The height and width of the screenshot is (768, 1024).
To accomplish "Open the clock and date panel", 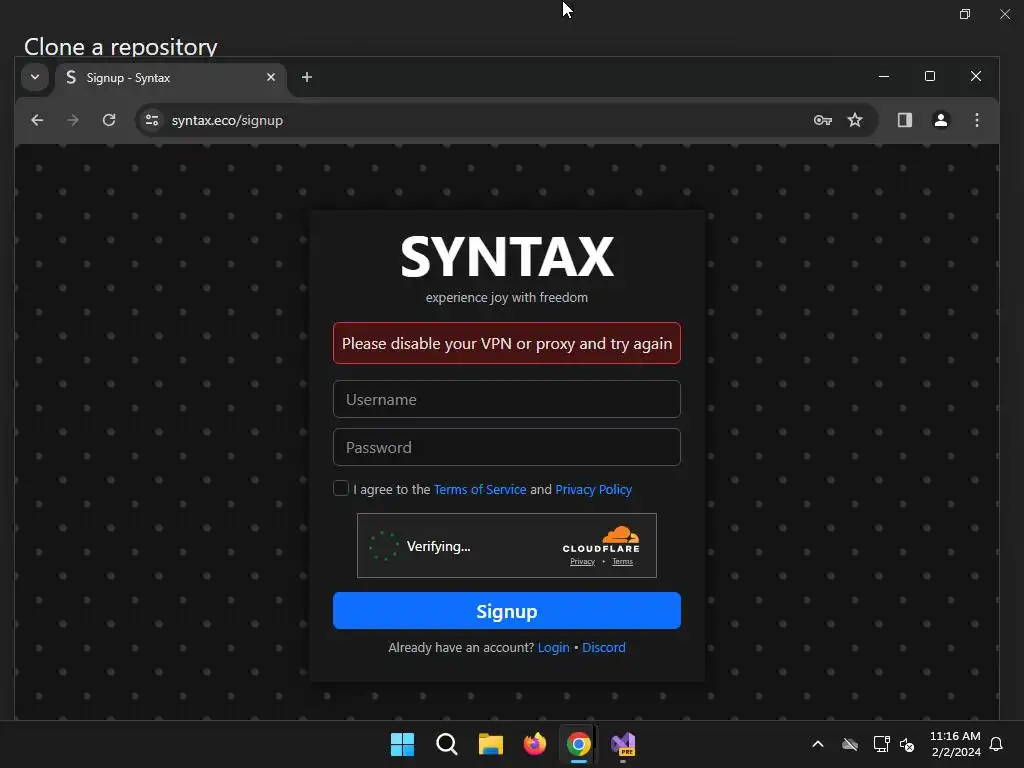I will click(x=955, y=744).
